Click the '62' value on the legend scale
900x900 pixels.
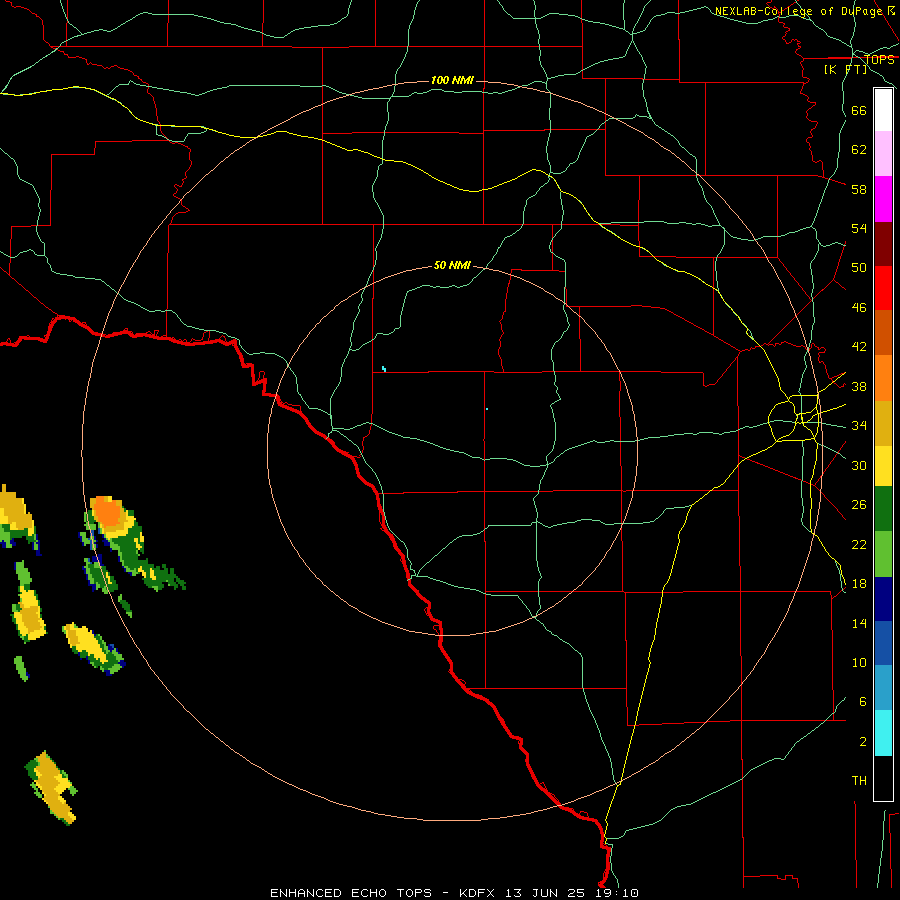point(859,150)
